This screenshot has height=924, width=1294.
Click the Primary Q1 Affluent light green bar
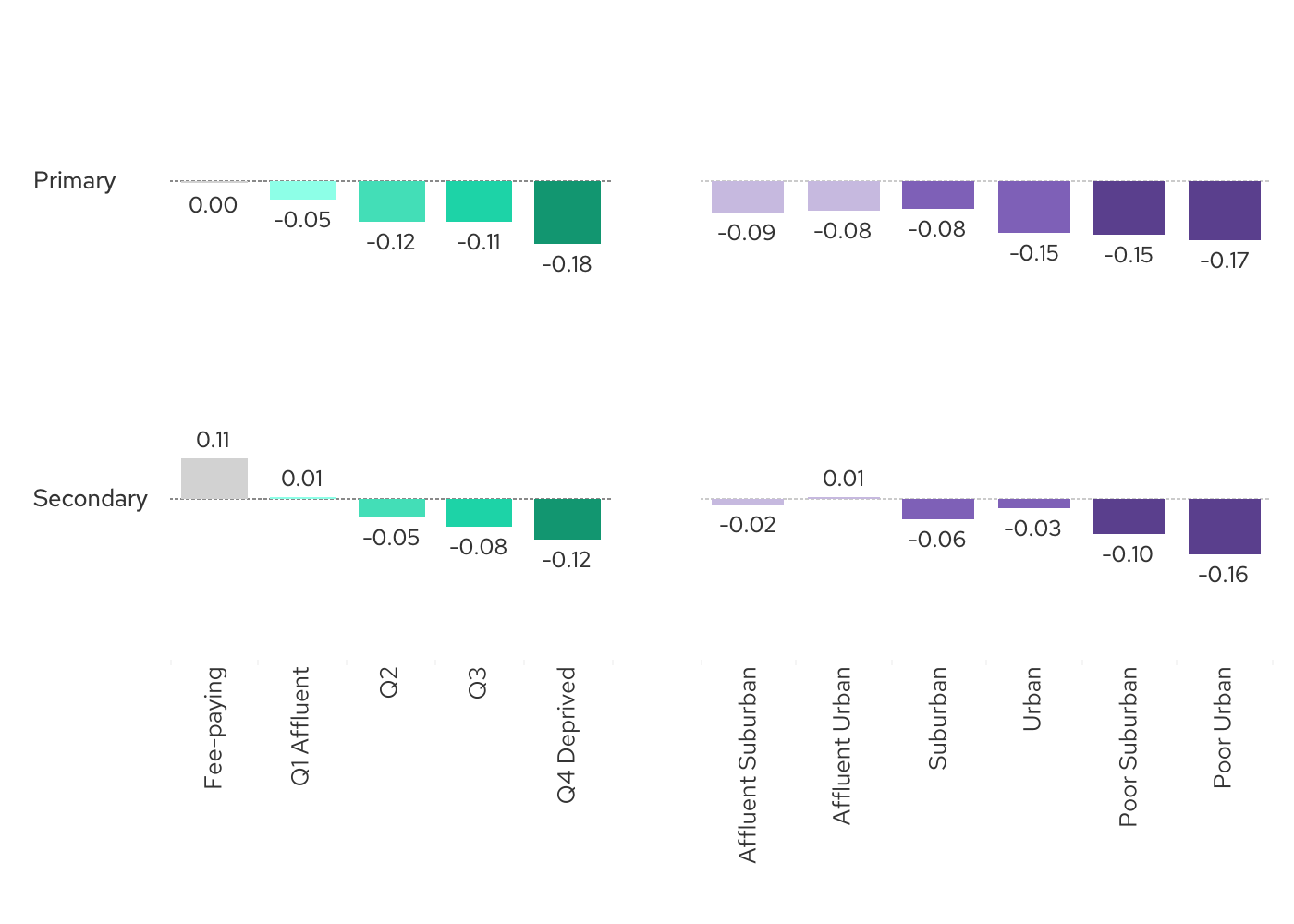point(303,190)
